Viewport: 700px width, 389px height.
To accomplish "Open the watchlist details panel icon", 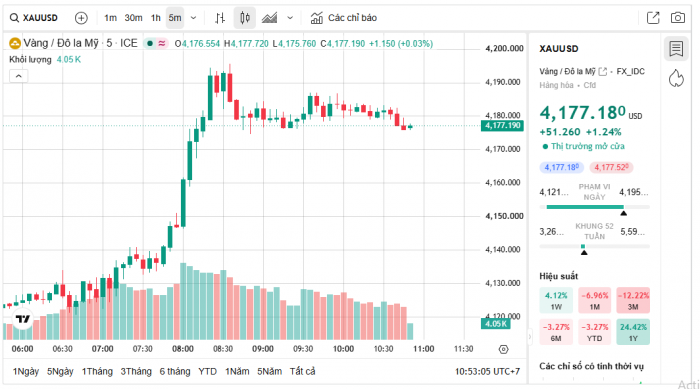I will [676, 48].
